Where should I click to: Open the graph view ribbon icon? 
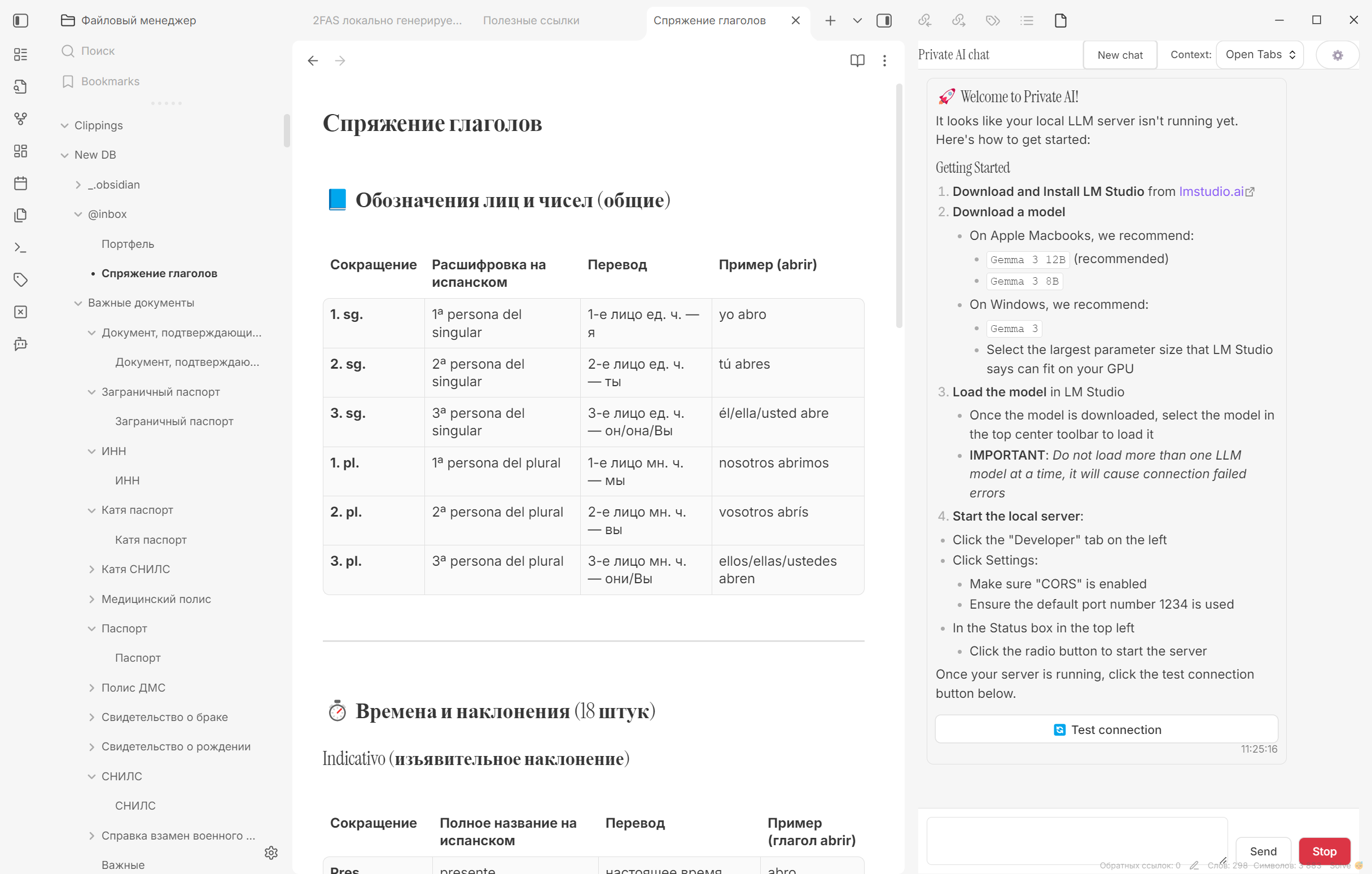pyautogui.click(x=20, y=119)
